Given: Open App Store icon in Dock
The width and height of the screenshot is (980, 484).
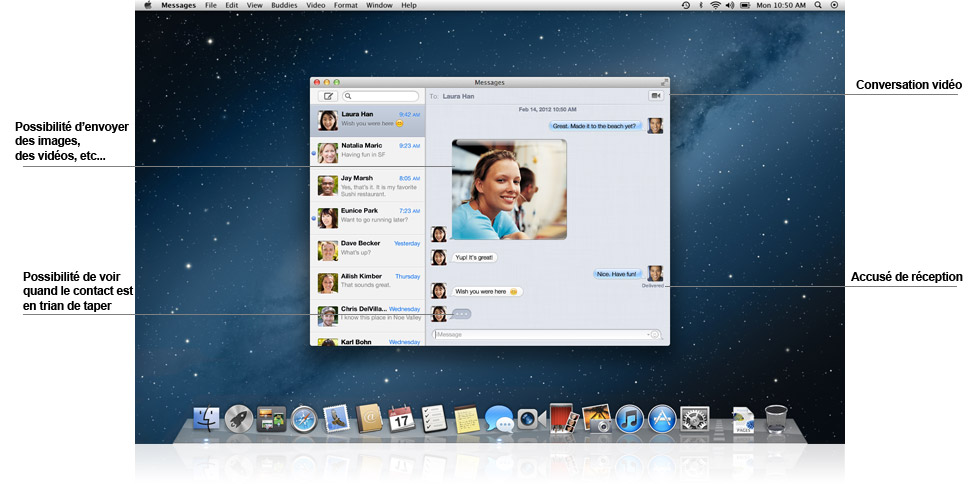Looking at the screenshot, I should coord(662,419).
